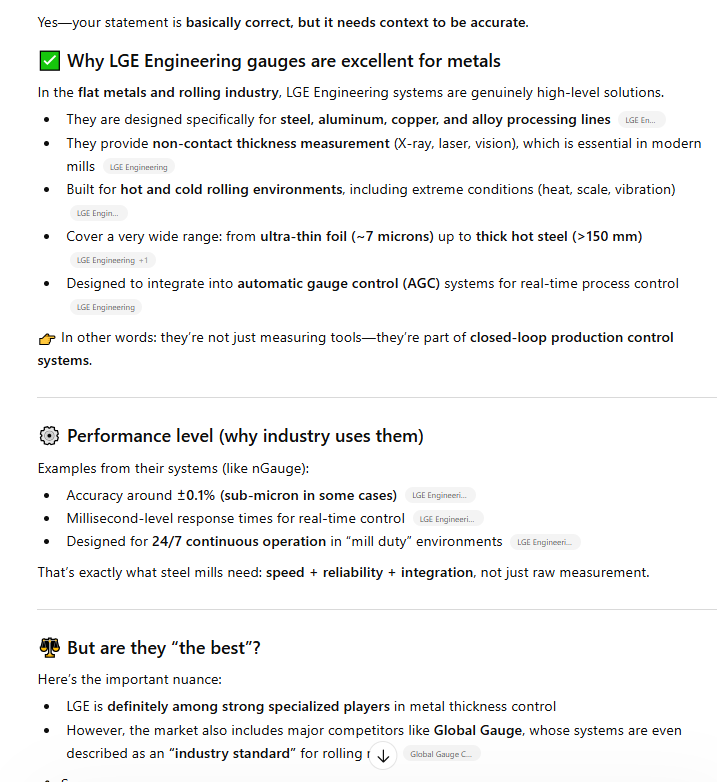The image size is (717, 782).
Task: Open citation beside millisecond-level response times
Action: tap(448, 519)
